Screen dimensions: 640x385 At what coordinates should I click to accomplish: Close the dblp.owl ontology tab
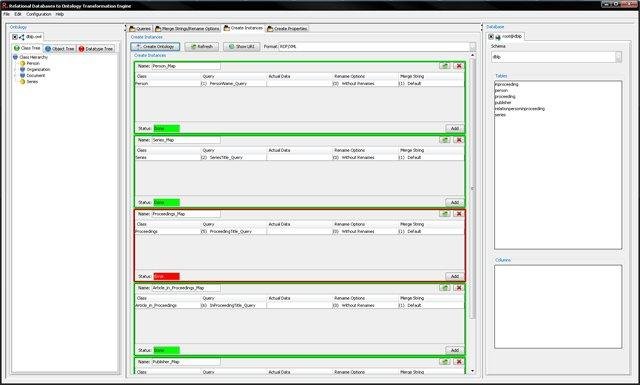pyautogui.click(x=15, y=37)
